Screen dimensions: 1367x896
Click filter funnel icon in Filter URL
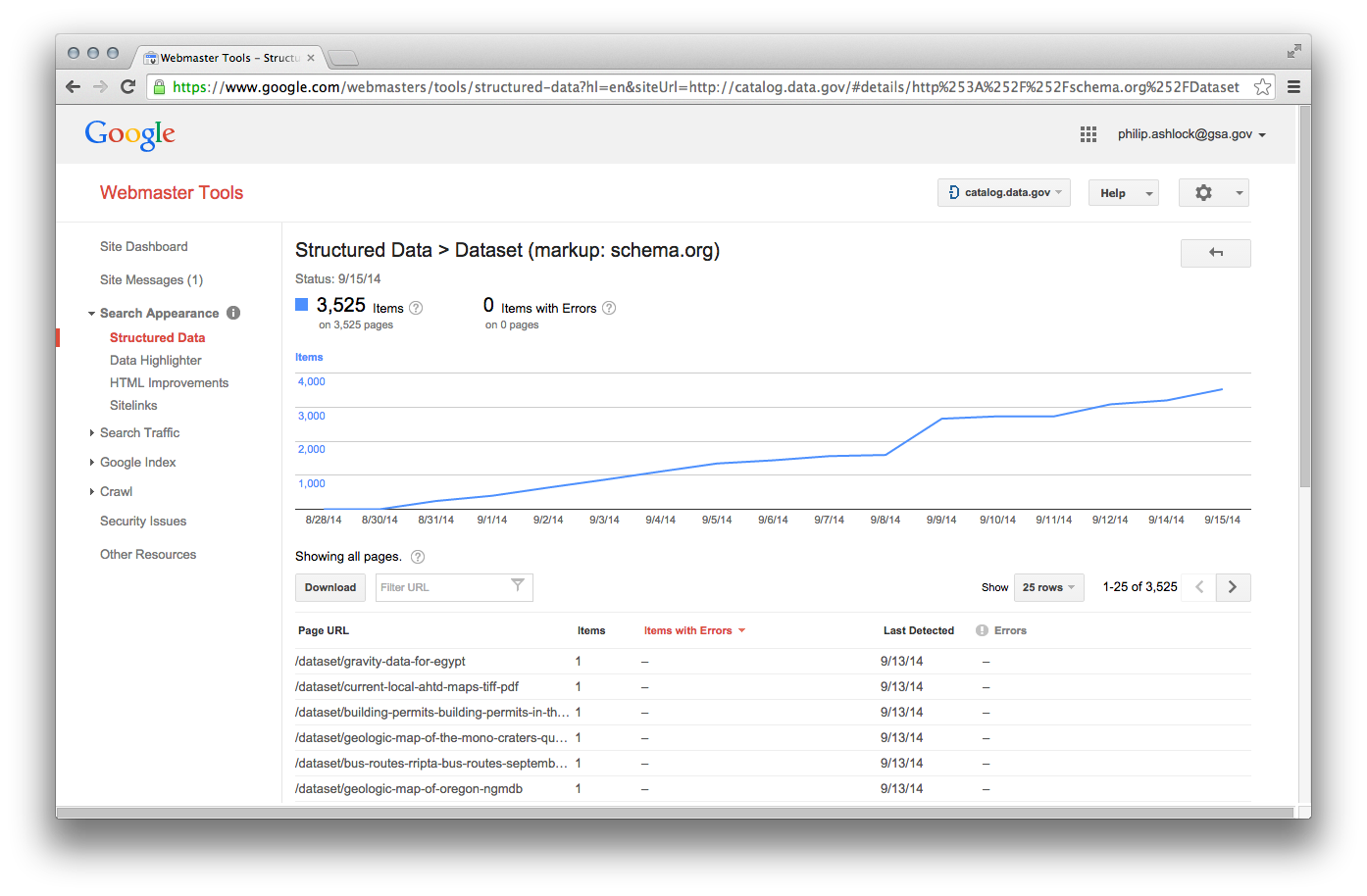click(x=518, y=585)
